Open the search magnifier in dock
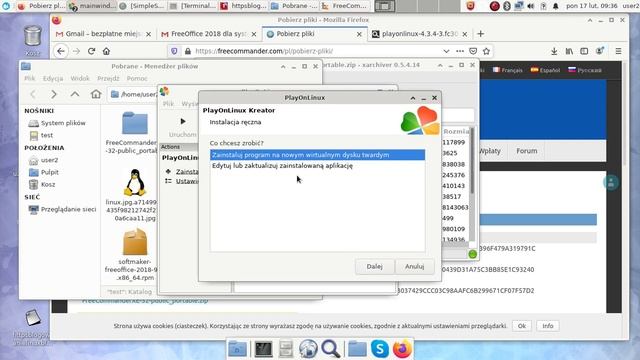 (x=331, y=349)
